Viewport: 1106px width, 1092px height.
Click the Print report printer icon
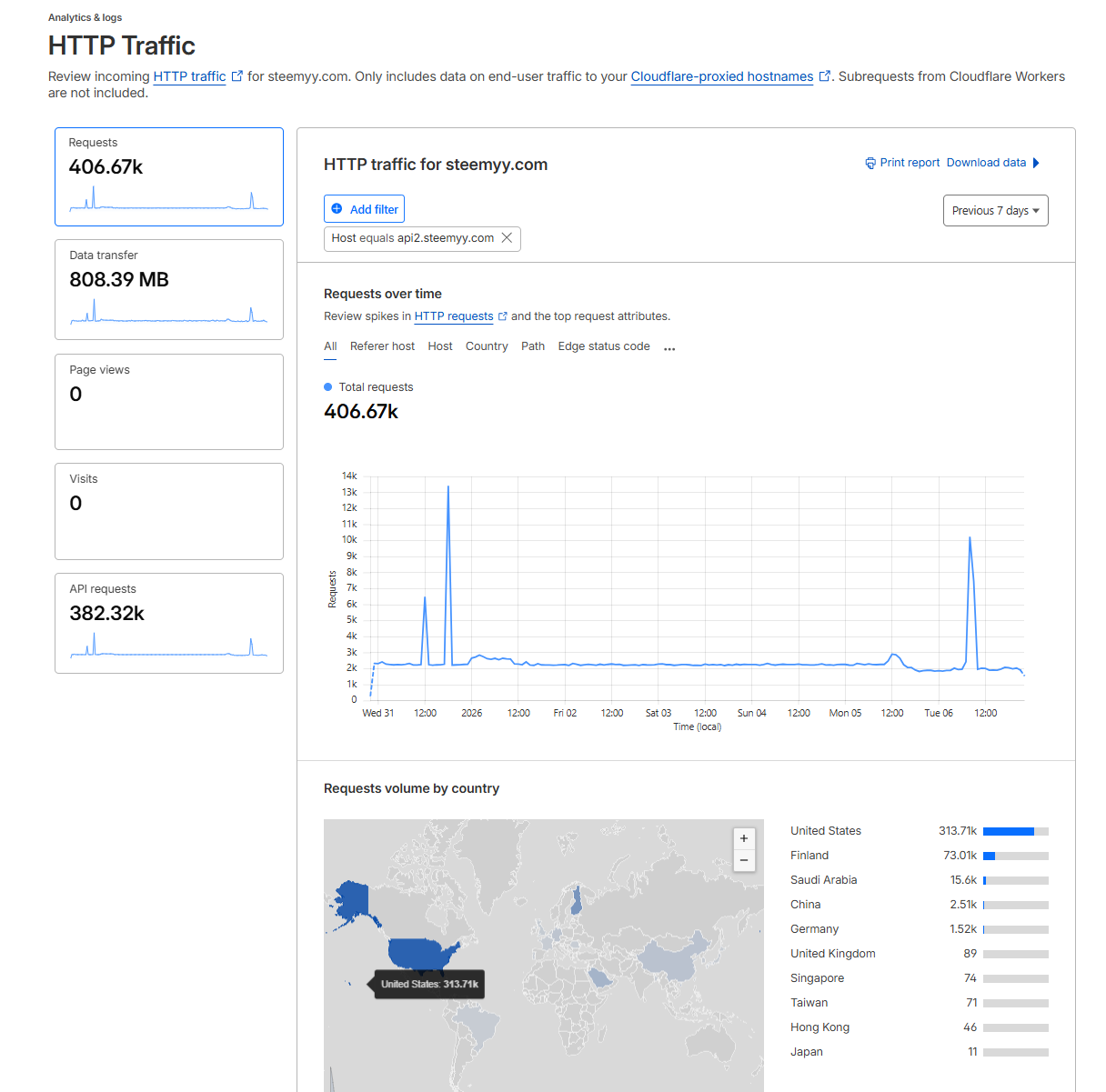(x=870, y=163)
